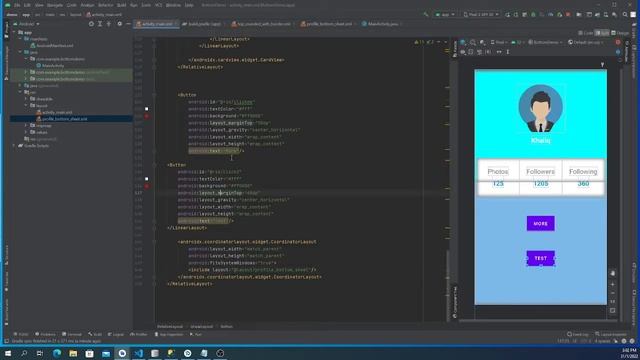Click the Expand All icon in Project panel
This screenshot has width=640, height=360.
click(x=100, y=24)
